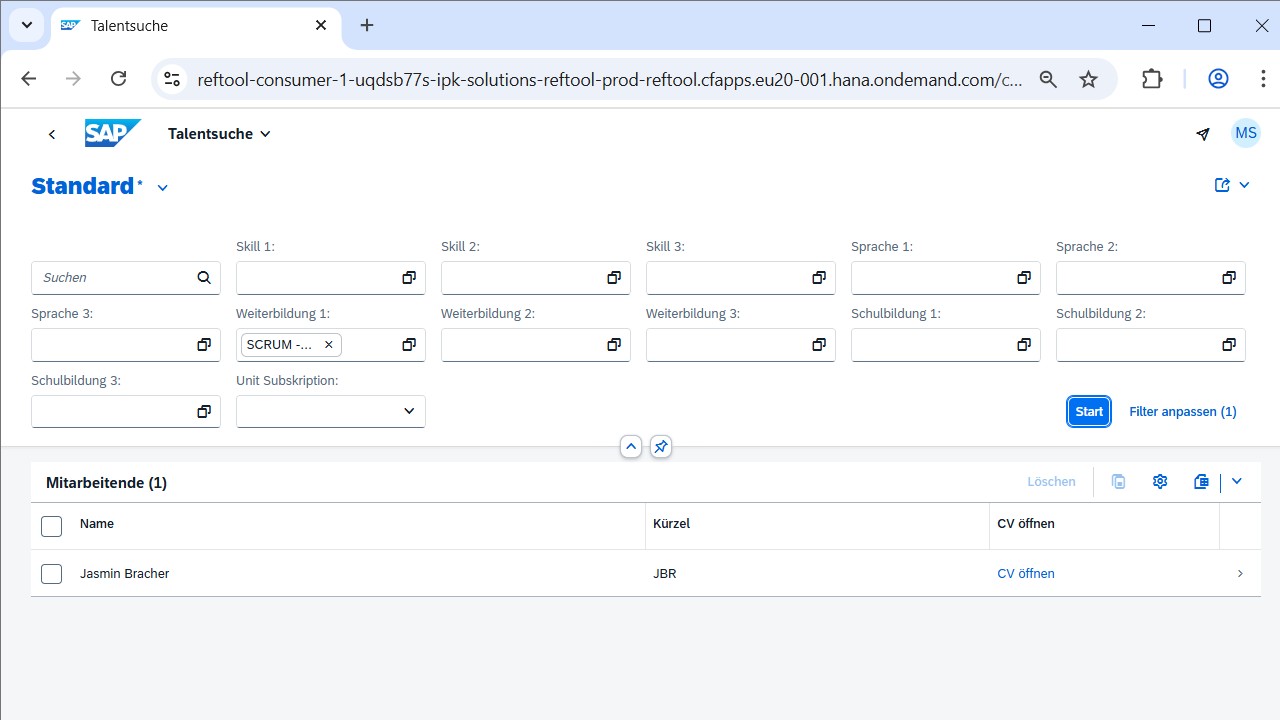
Task: Expand the Unit Subskription dropdown
Action: (x=409, y=411)
